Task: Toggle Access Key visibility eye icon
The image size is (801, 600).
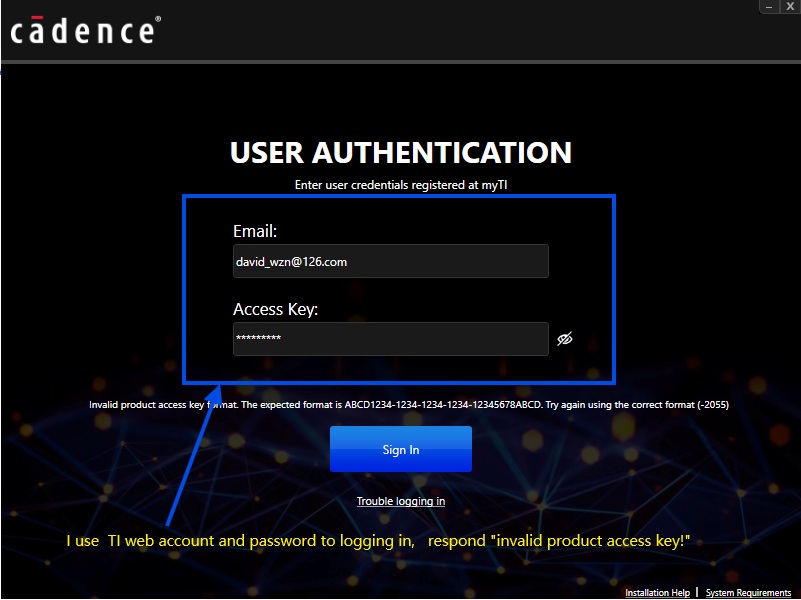Action: point(565,339)
